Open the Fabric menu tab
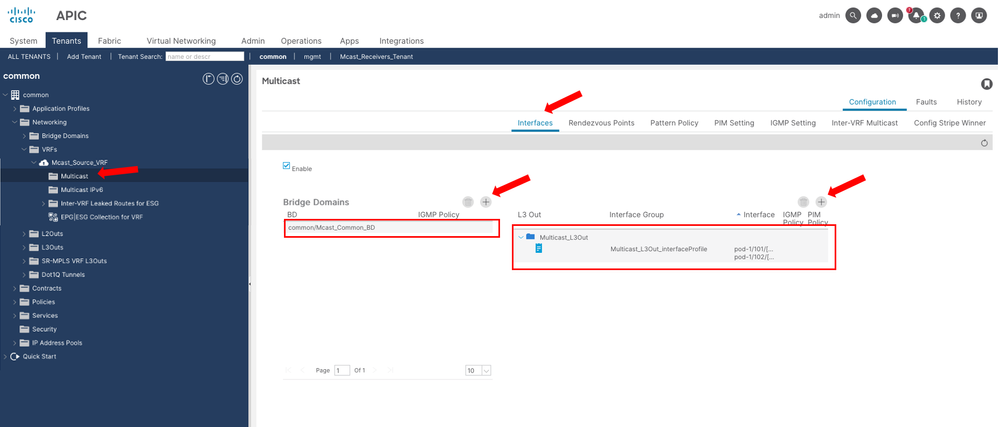The image size is (999, 427). (110, 41)
